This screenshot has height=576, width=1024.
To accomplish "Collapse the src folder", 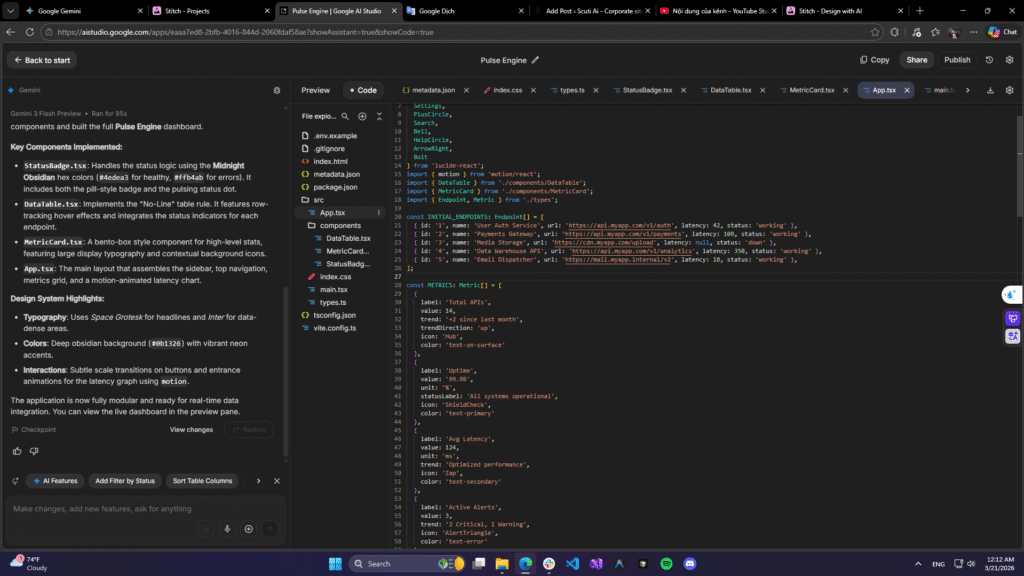I will [x=319, y=200].
